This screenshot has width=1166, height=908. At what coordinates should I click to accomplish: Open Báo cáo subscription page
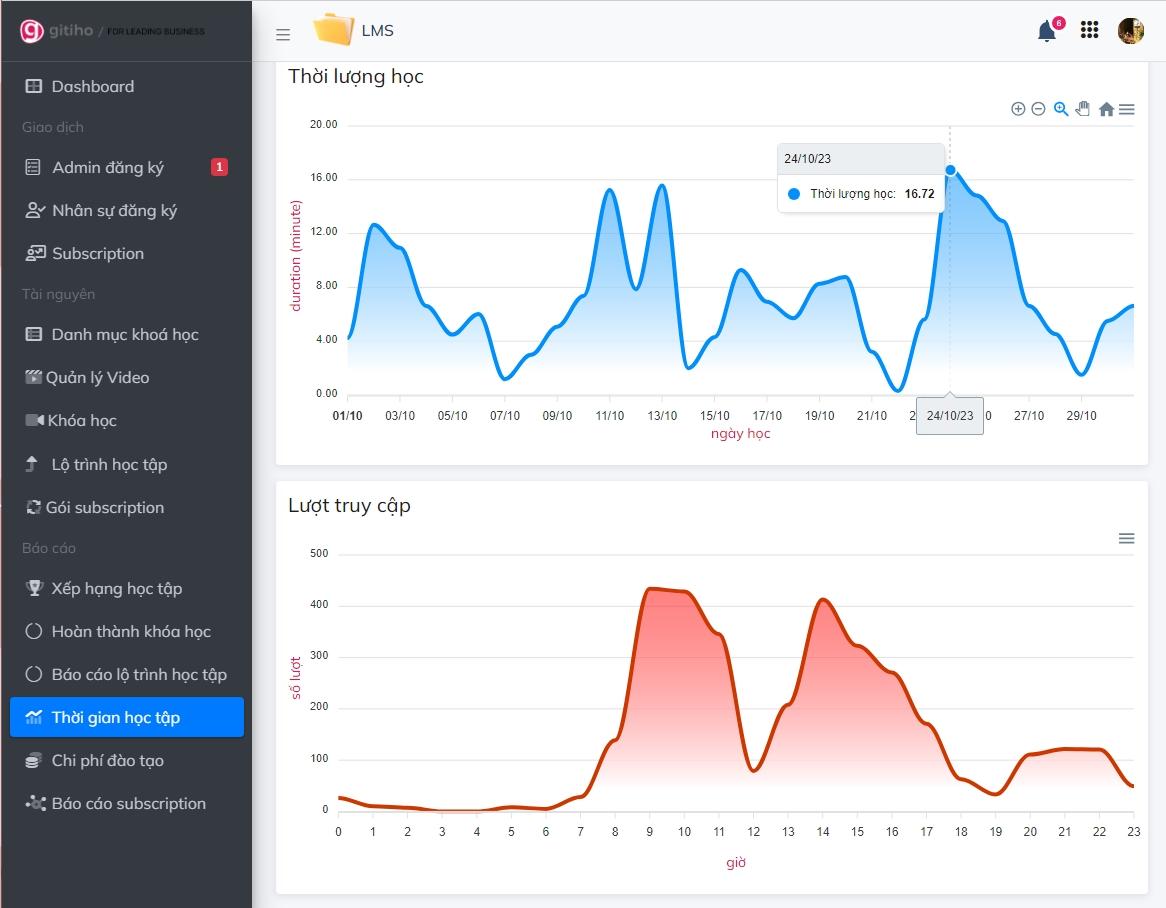pos(128,804)
